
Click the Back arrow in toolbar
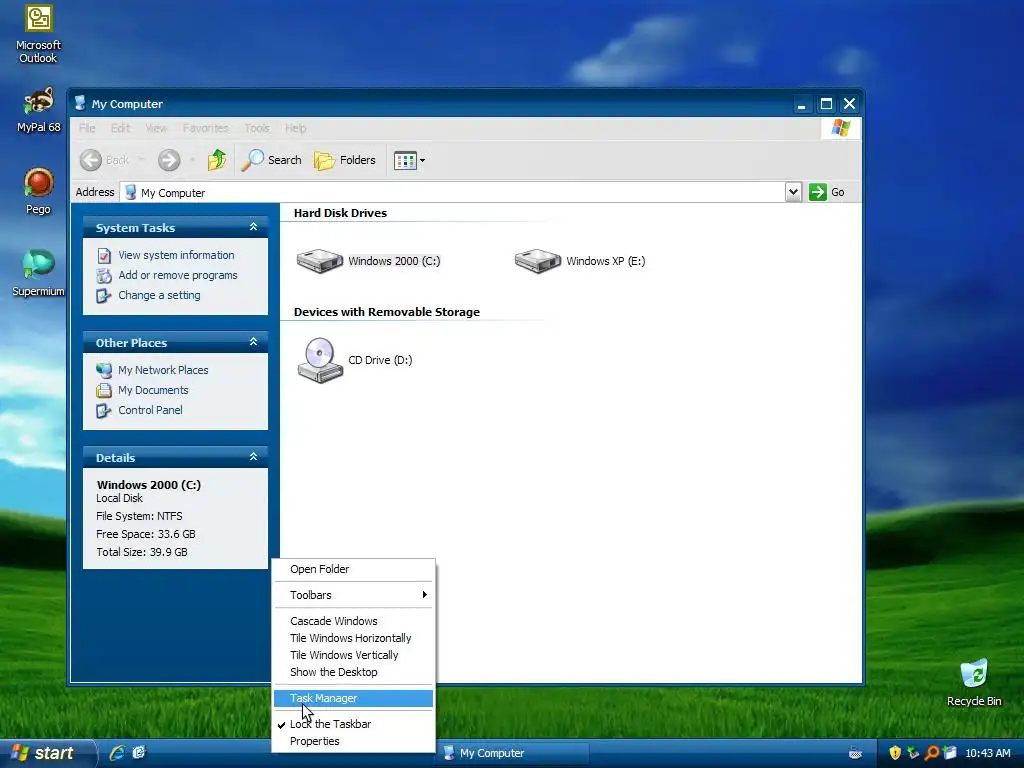pos(91,160)
